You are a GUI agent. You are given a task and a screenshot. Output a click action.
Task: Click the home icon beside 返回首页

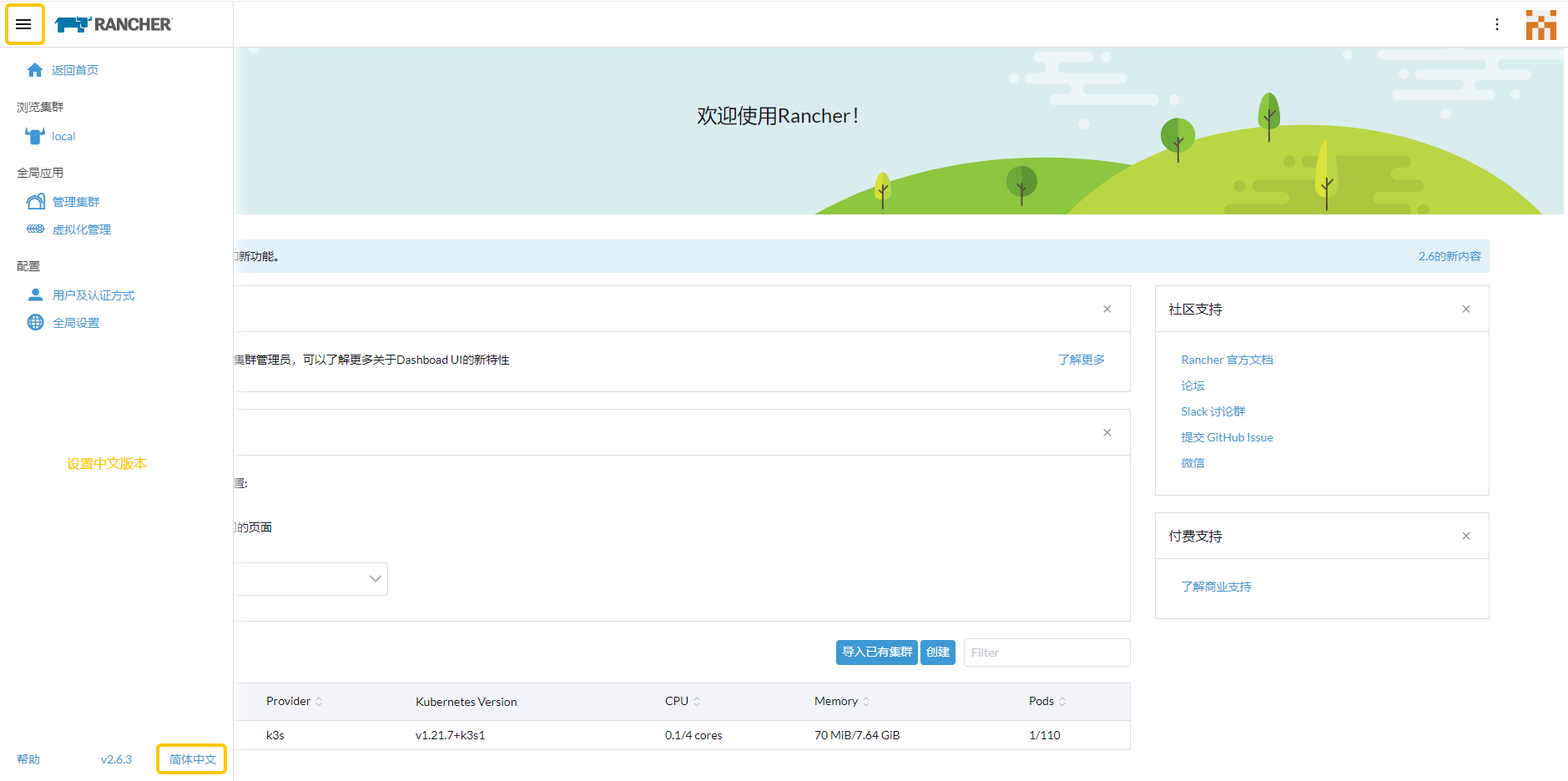pos(34,70)
